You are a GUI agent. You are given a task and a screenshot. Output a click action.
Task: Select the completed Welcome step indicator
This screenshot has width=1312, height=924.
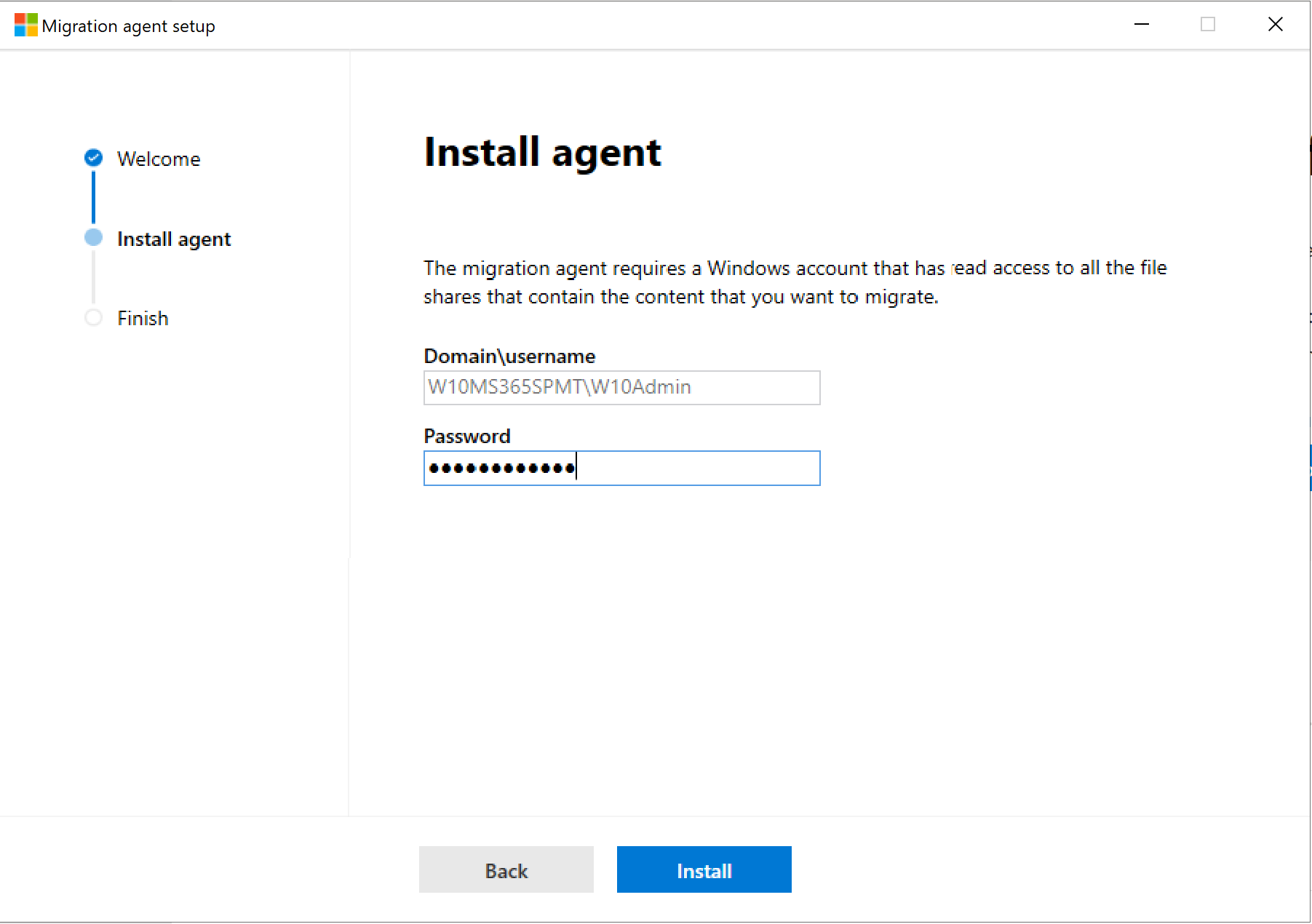click(93, 158)
